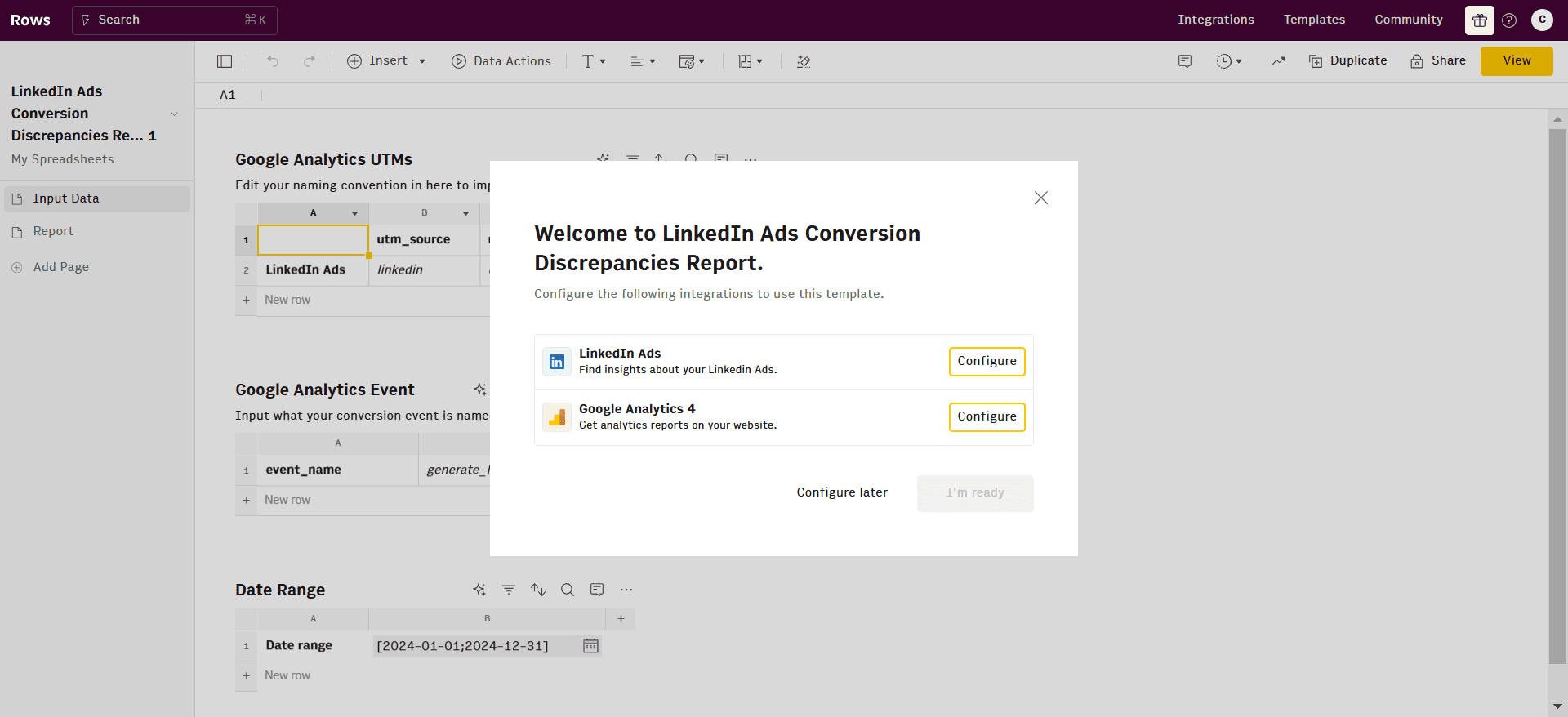This screenshot has height=717, width=1568.
Task: Open the cell format dropdown
Action: tap(692, 61)
